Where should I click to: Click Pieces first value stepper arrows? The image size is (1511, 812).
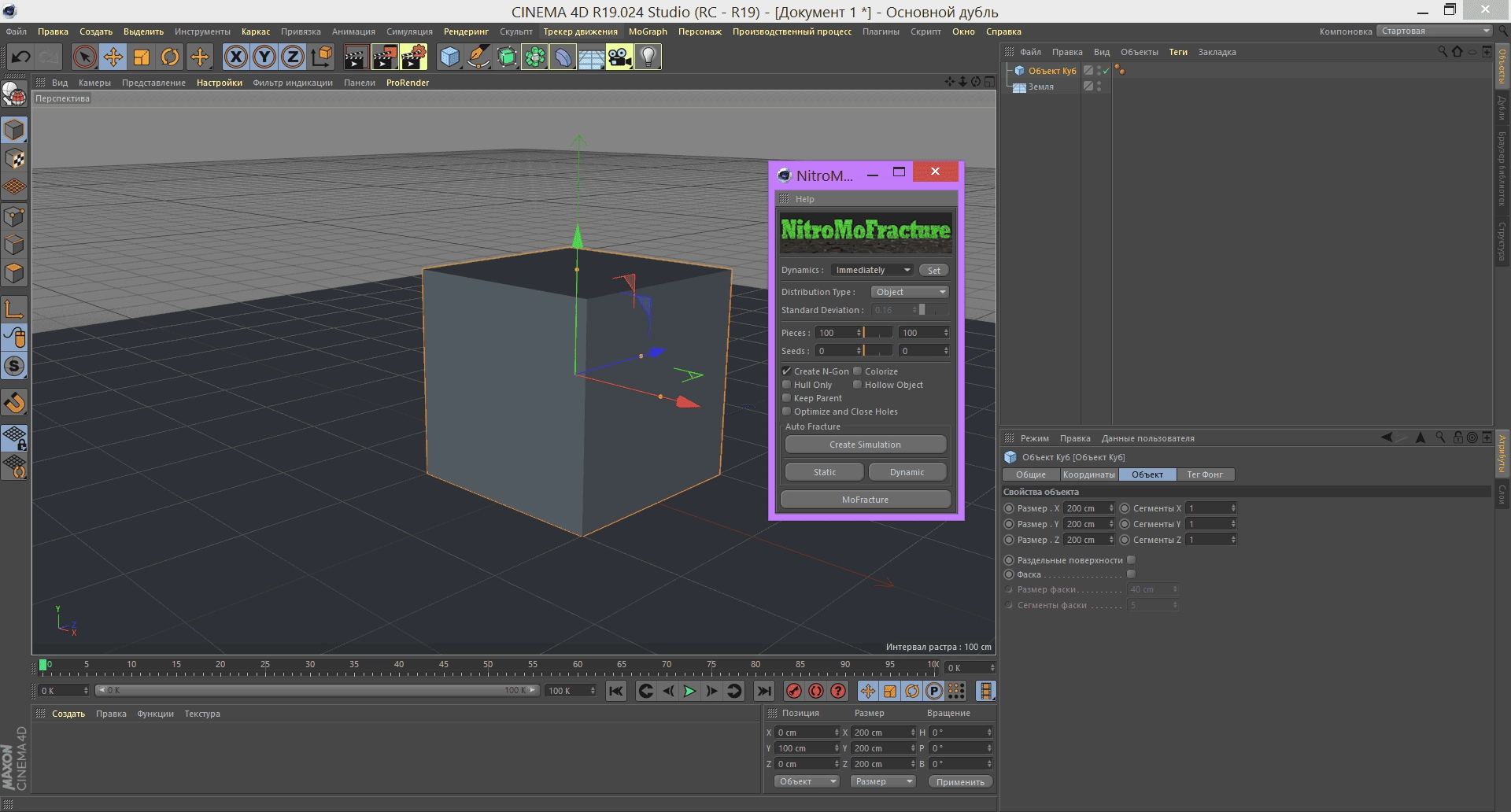pos(859,333)
